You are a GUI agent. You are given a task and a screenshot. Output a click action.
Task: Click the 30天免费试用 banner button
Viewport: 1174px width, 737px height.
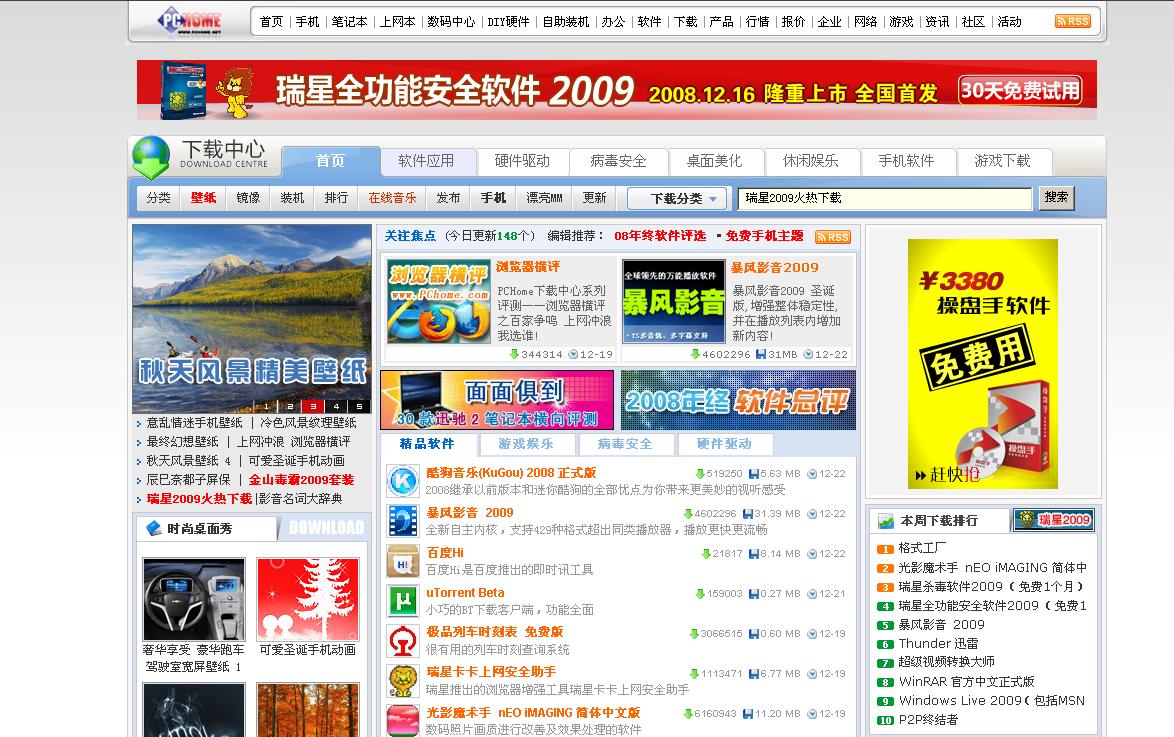(x=1021, y=91)
